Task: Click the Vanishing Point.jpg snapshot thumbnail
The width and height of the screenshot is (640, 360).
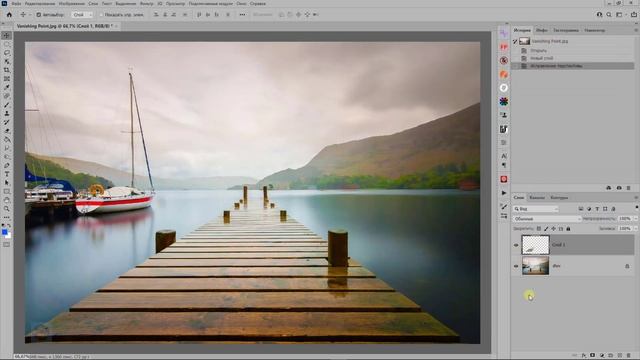Action: pos(524,41)
